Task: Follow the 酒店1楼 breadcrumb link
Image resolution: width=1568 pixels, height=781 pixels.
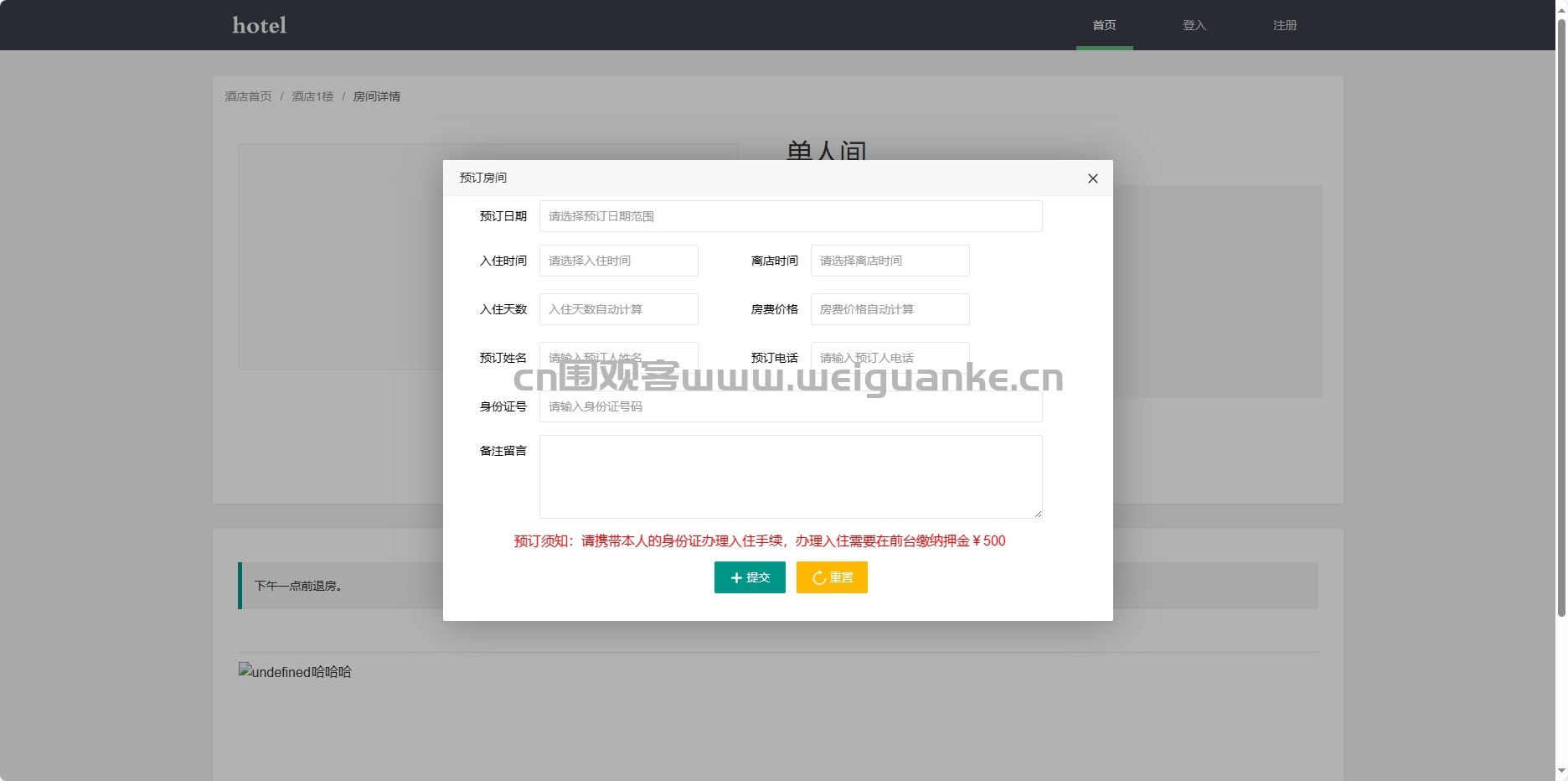Action: (x=312, y=96)
